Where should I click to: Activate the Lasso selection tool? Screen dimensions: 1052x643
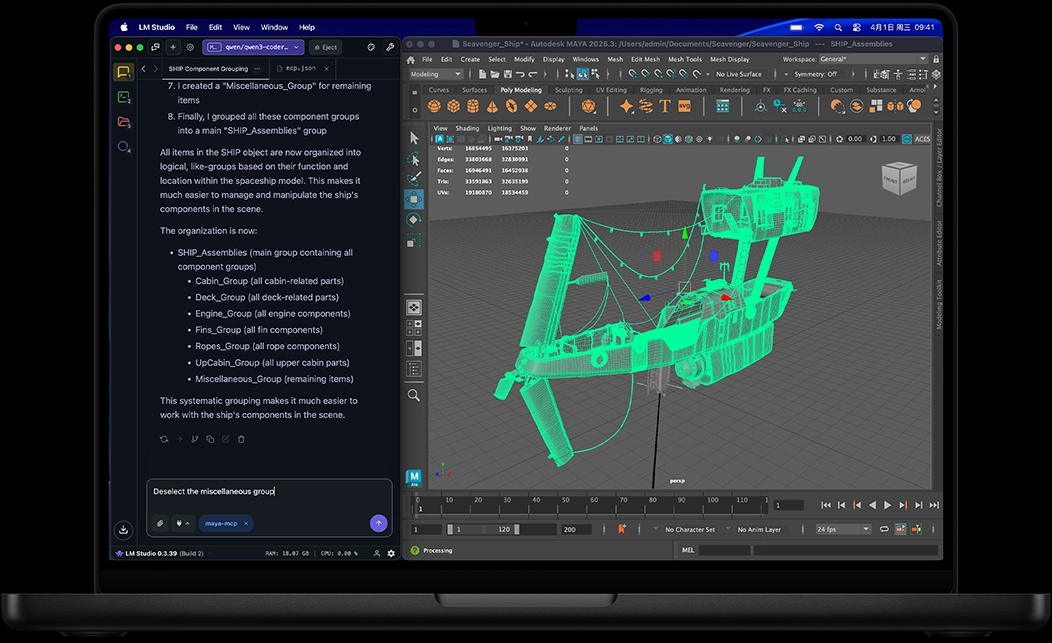(x=414, y=159)
